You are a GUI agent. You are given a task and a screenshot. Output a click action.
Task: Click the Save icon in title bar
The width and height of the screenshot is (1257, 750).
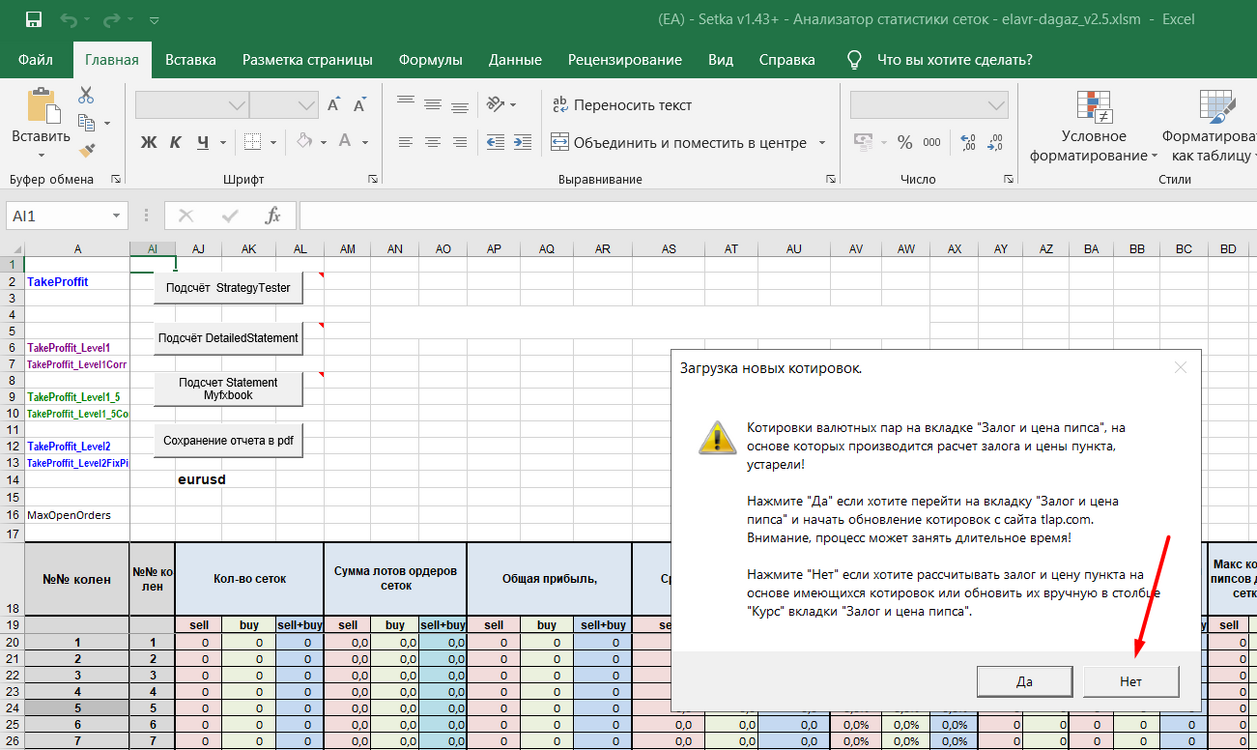tap(33, 19)
